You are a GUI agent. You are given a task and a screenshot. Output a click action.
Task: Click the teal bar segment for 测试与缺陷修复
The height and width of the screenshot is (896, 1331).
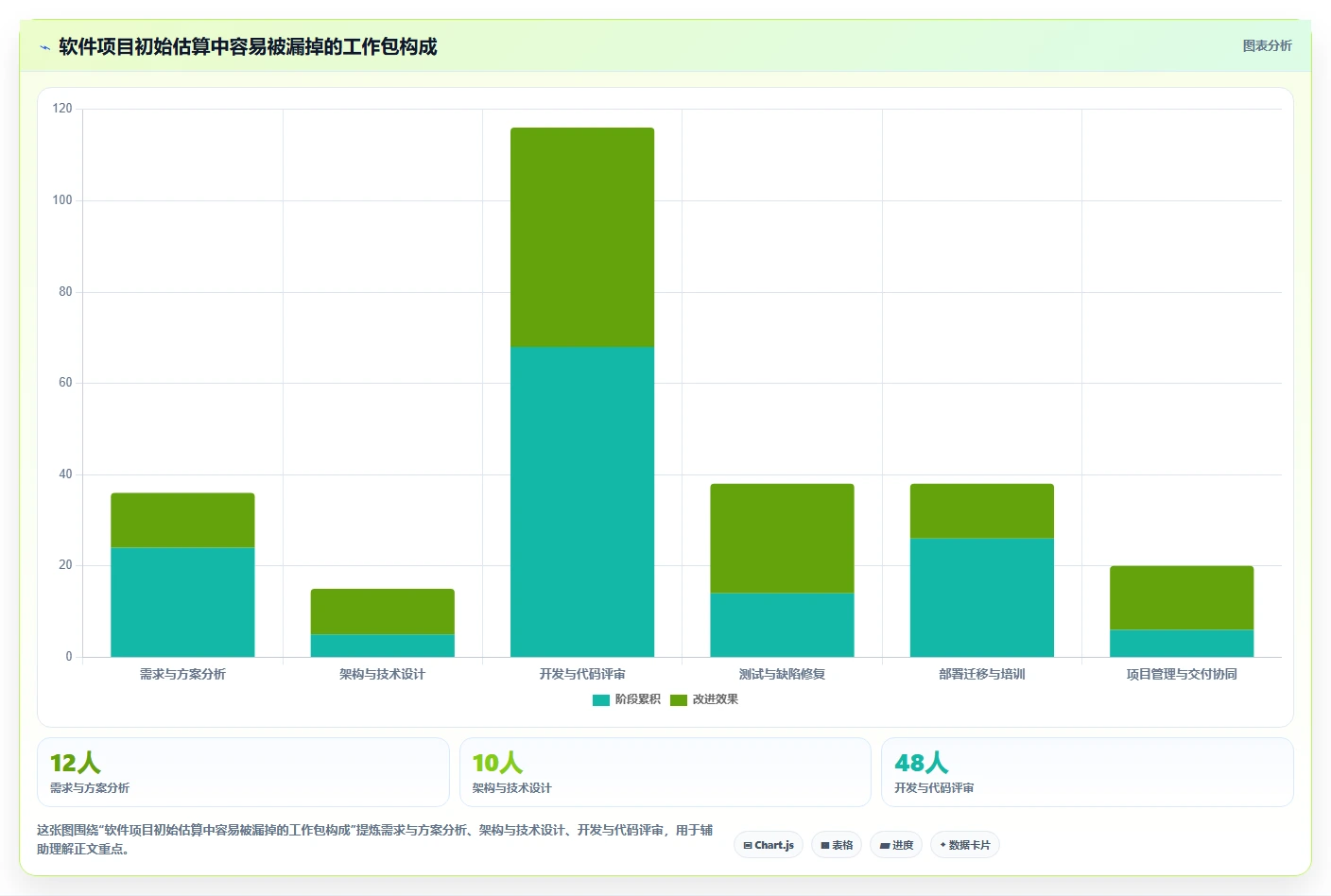(782, 625)
